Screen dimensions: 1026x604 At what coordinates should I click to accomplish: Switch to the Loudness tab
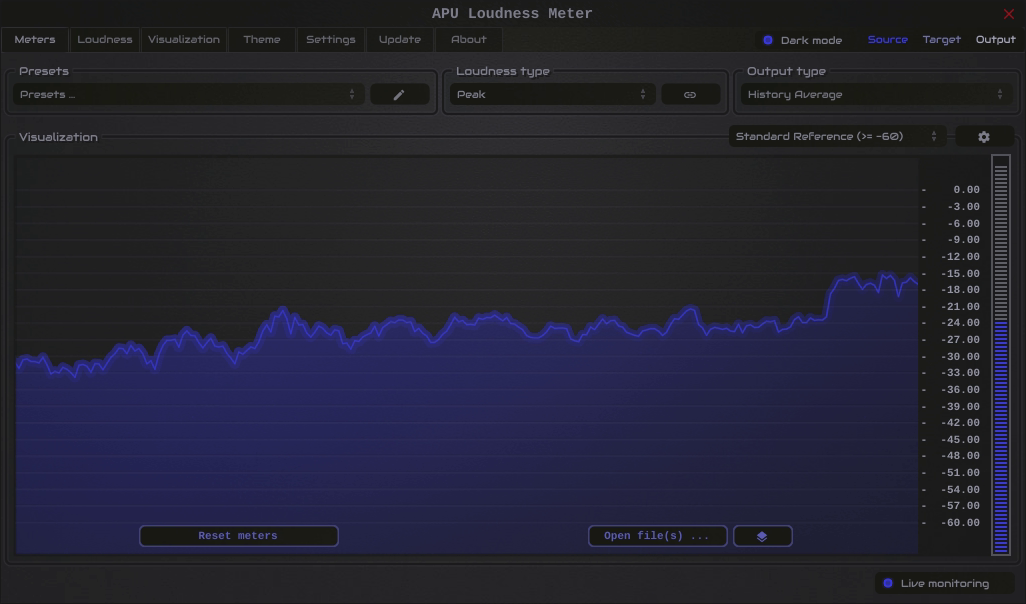point(105,39)
